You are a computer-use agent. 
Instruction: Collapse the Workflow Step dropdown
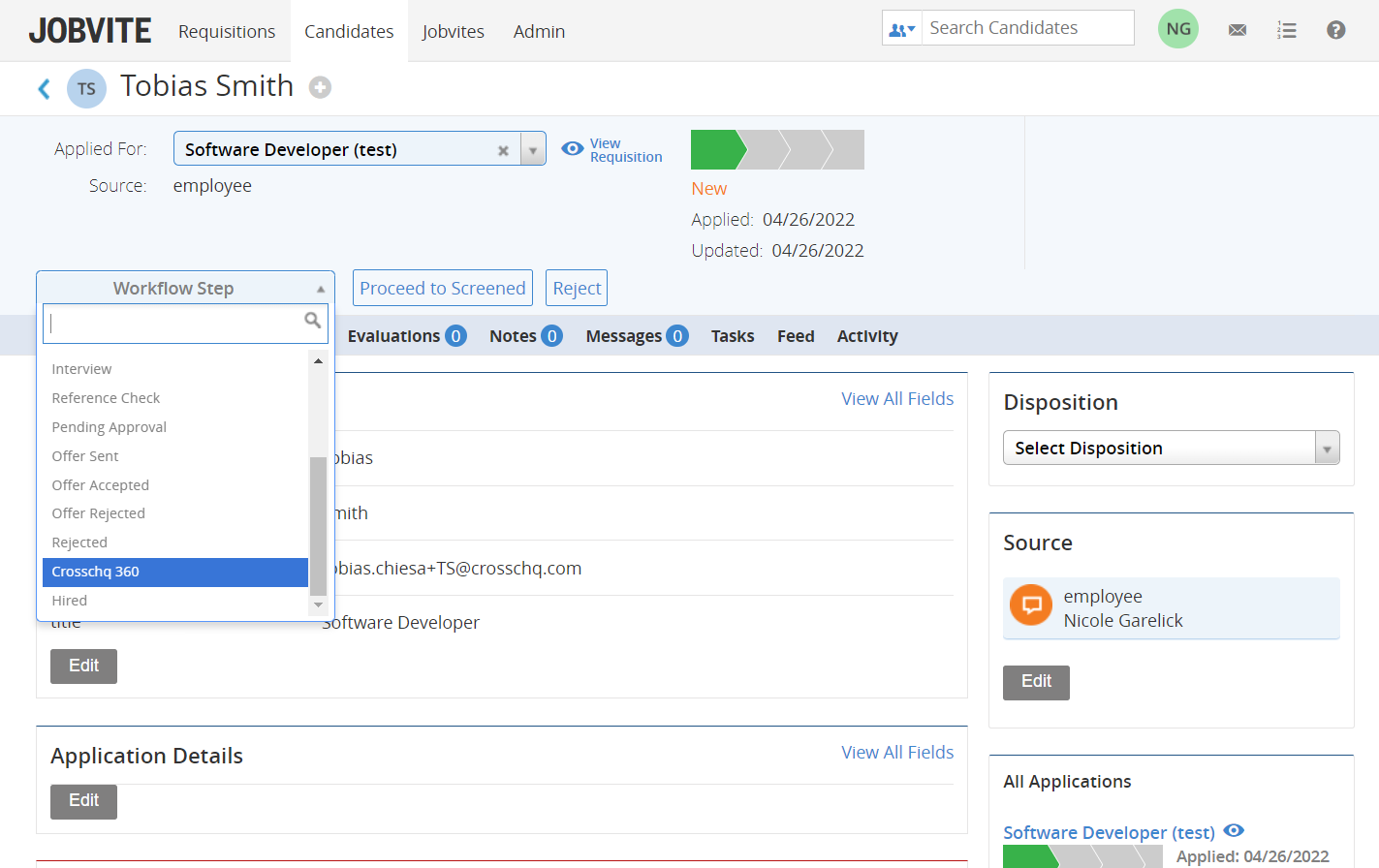[320, 288]
